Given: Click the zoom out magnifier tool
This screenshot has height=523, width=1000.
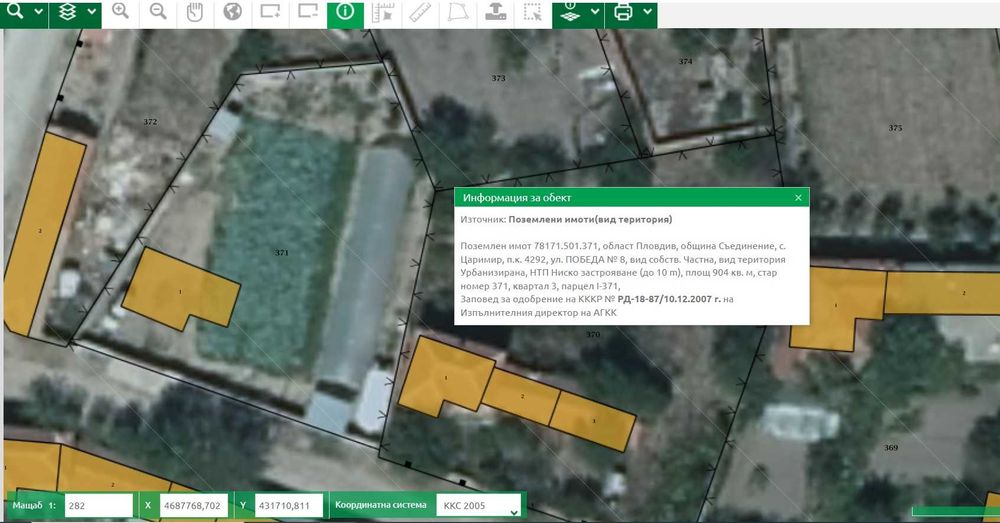Looking at the screenshot, I should point(158,12).
